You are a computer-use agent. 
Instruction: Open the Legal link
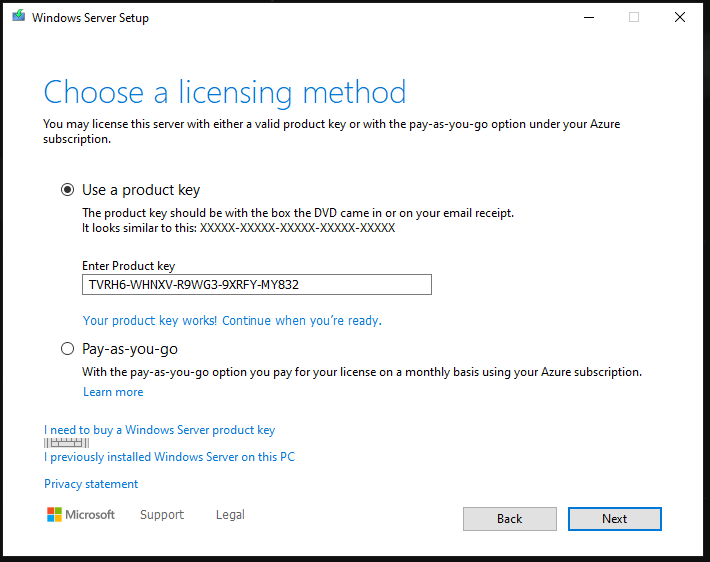(230, 514)
